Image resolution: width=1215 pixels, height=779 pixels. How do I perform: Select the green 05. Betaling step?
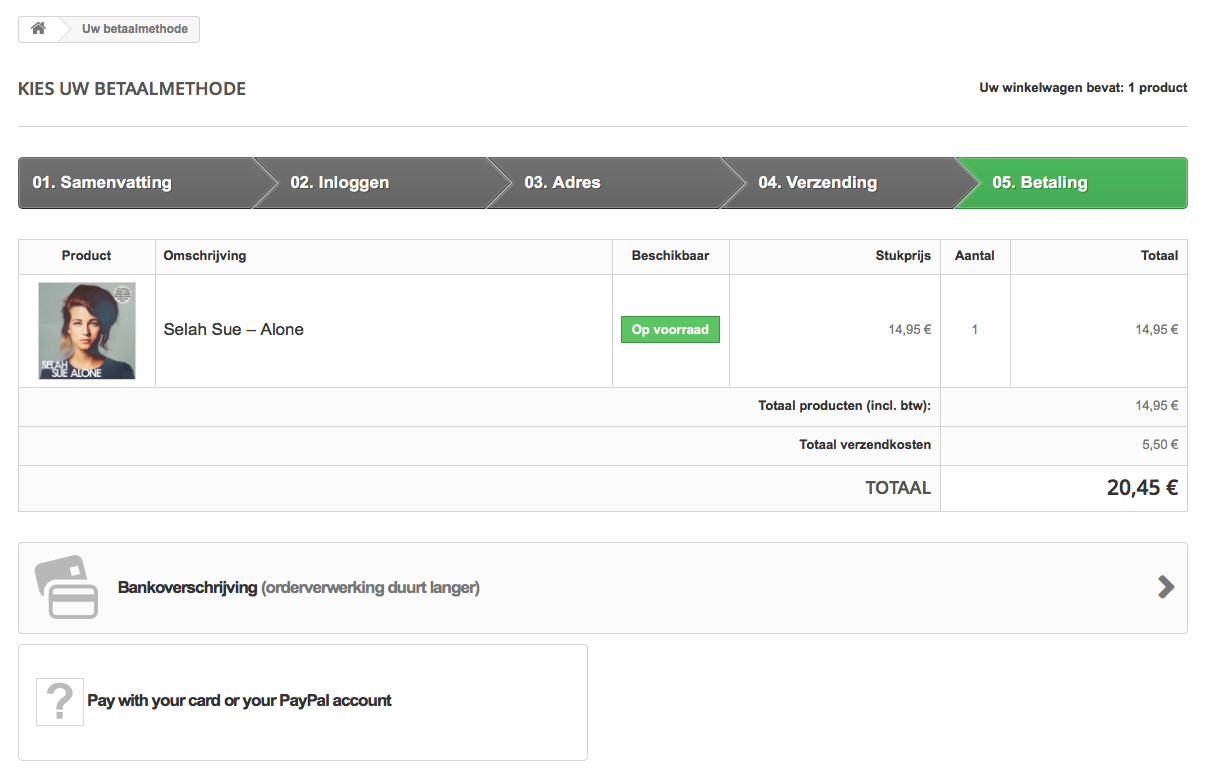(x=1040, y=183)
